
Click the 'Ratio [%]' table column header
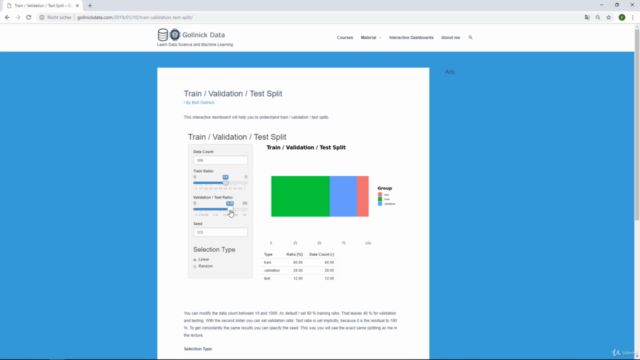point(294,254)
